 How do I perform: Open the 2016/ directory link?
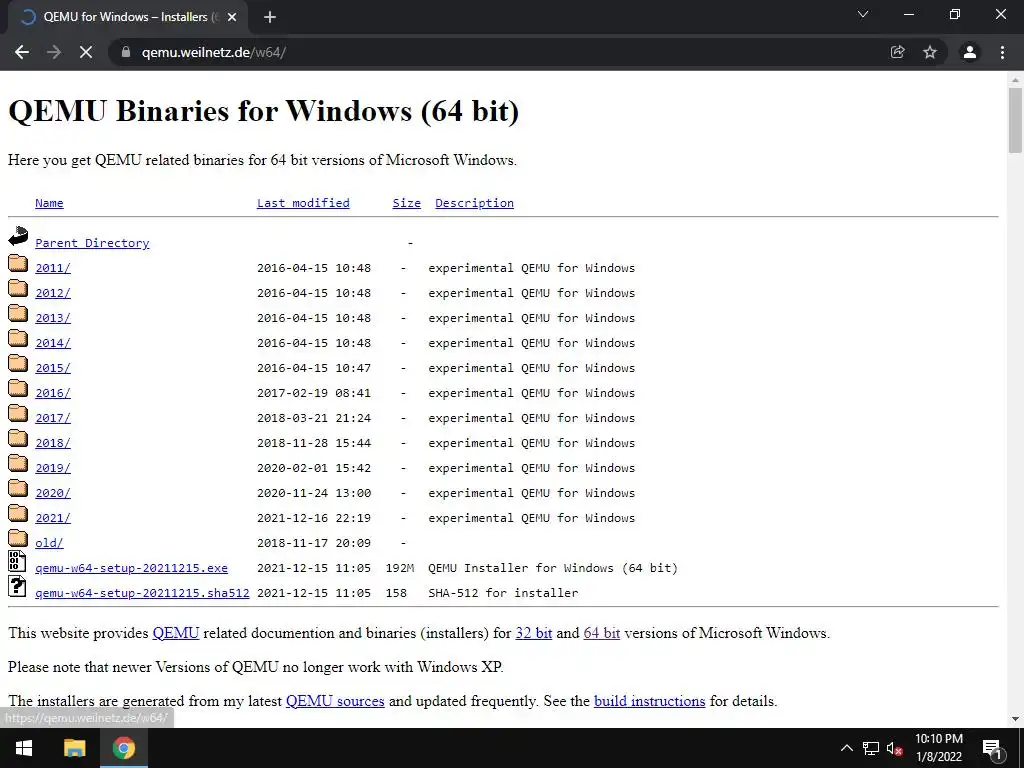coord(53,393)
